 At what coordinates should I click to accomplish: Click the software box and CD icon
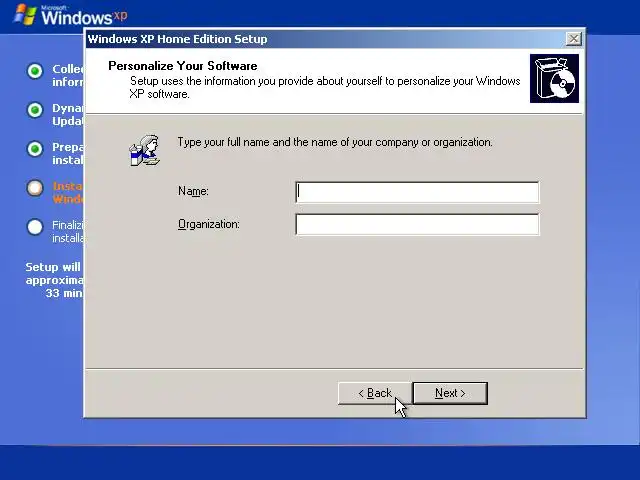(x=554, y=78)
